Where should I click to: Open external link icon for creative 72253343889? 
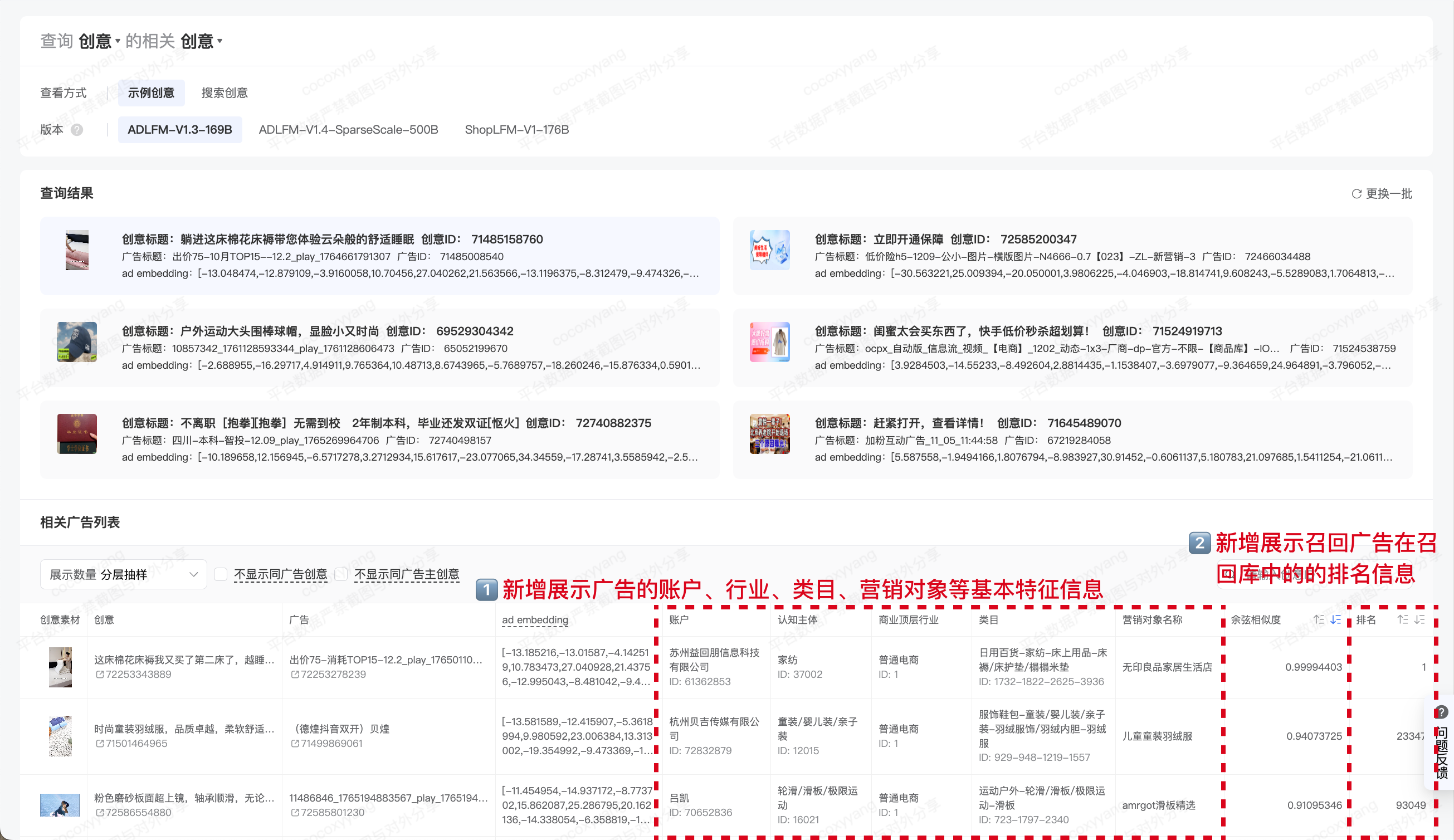tap(99, 675)
